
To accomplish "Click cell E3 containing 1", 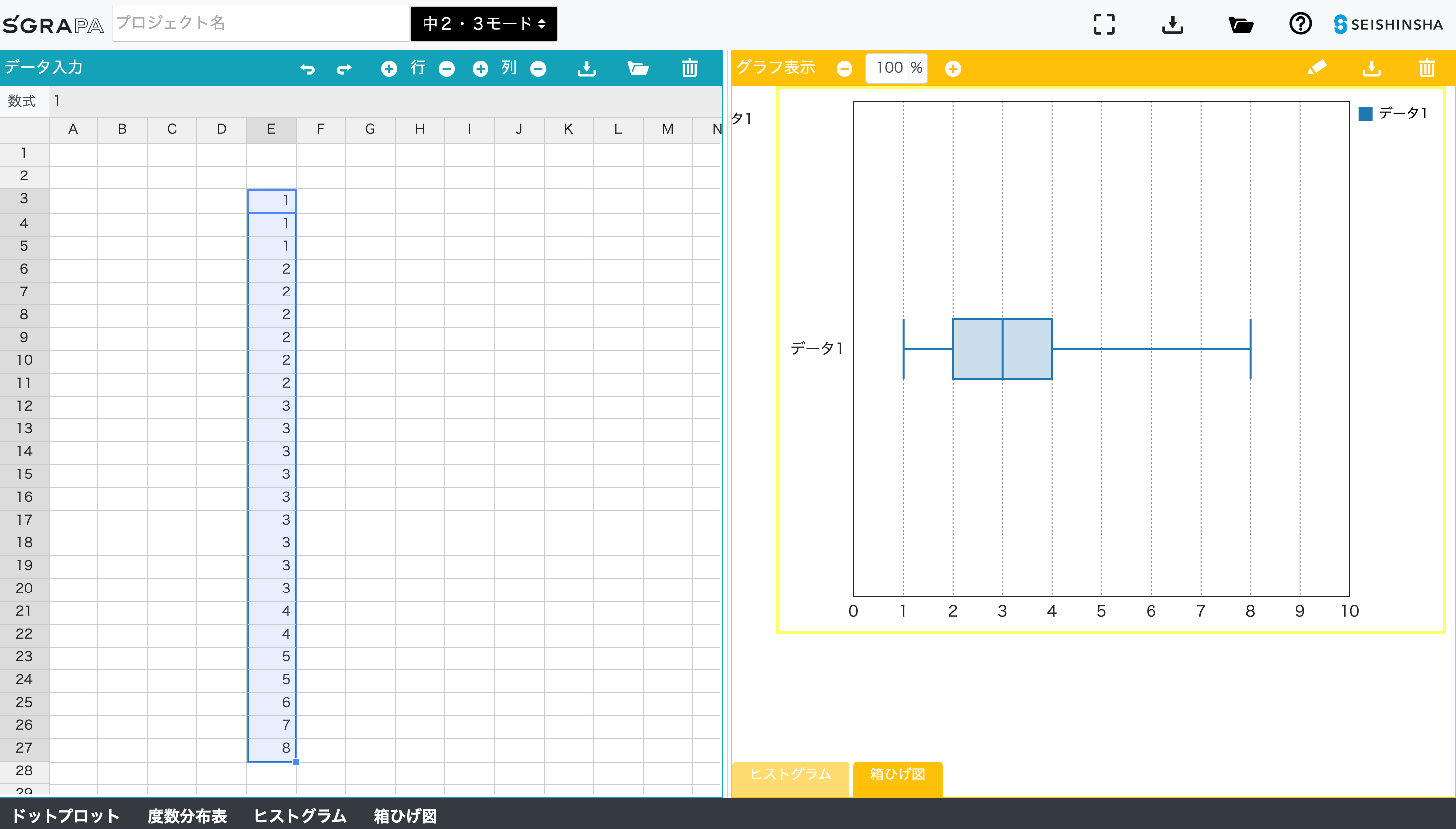I will pyautogui.click(x=272, y=201).
